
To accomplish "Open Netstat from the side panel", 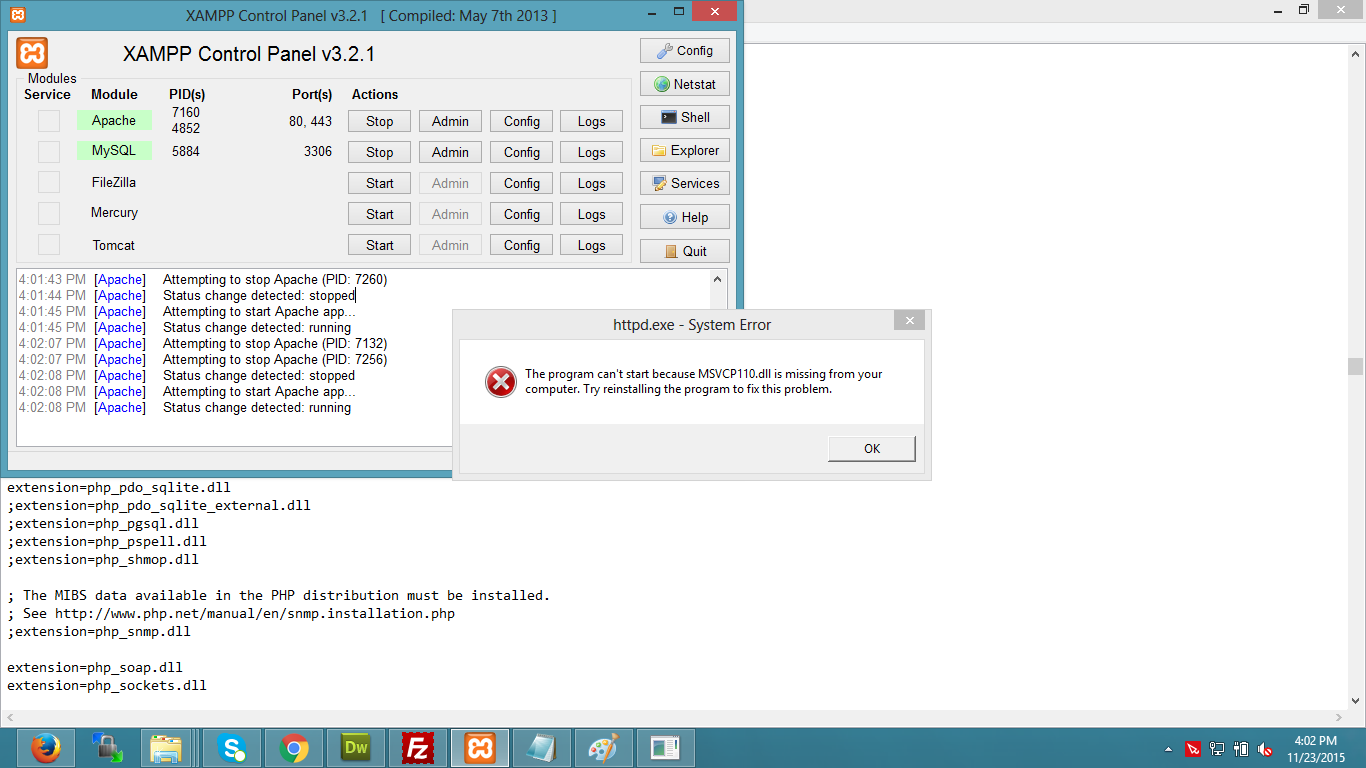I will tap(685, 84).
